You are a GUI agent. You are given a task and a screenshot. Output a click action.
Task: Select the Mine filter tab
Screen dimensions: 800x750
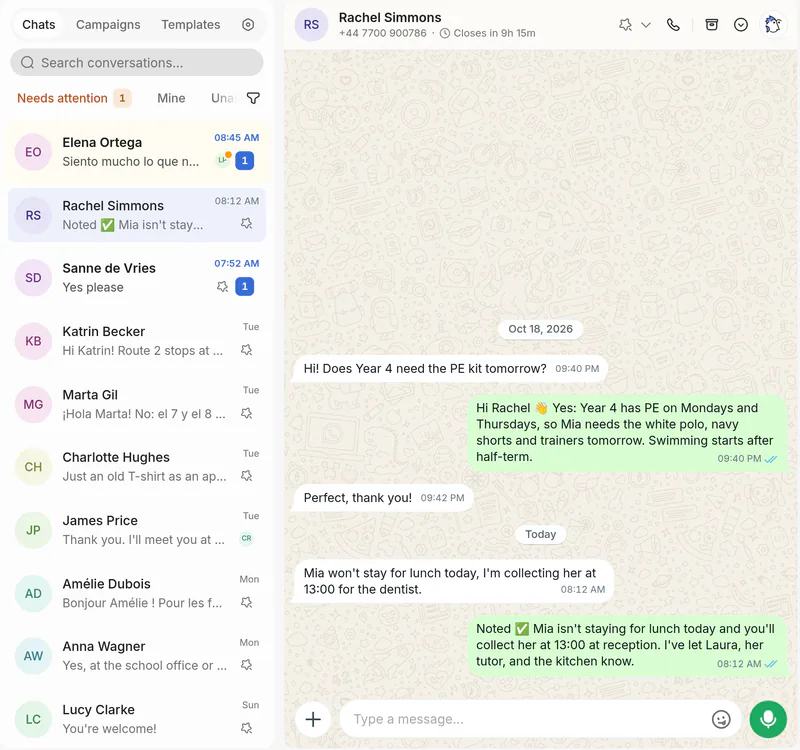pyautogui.click(x=171, y=98)
